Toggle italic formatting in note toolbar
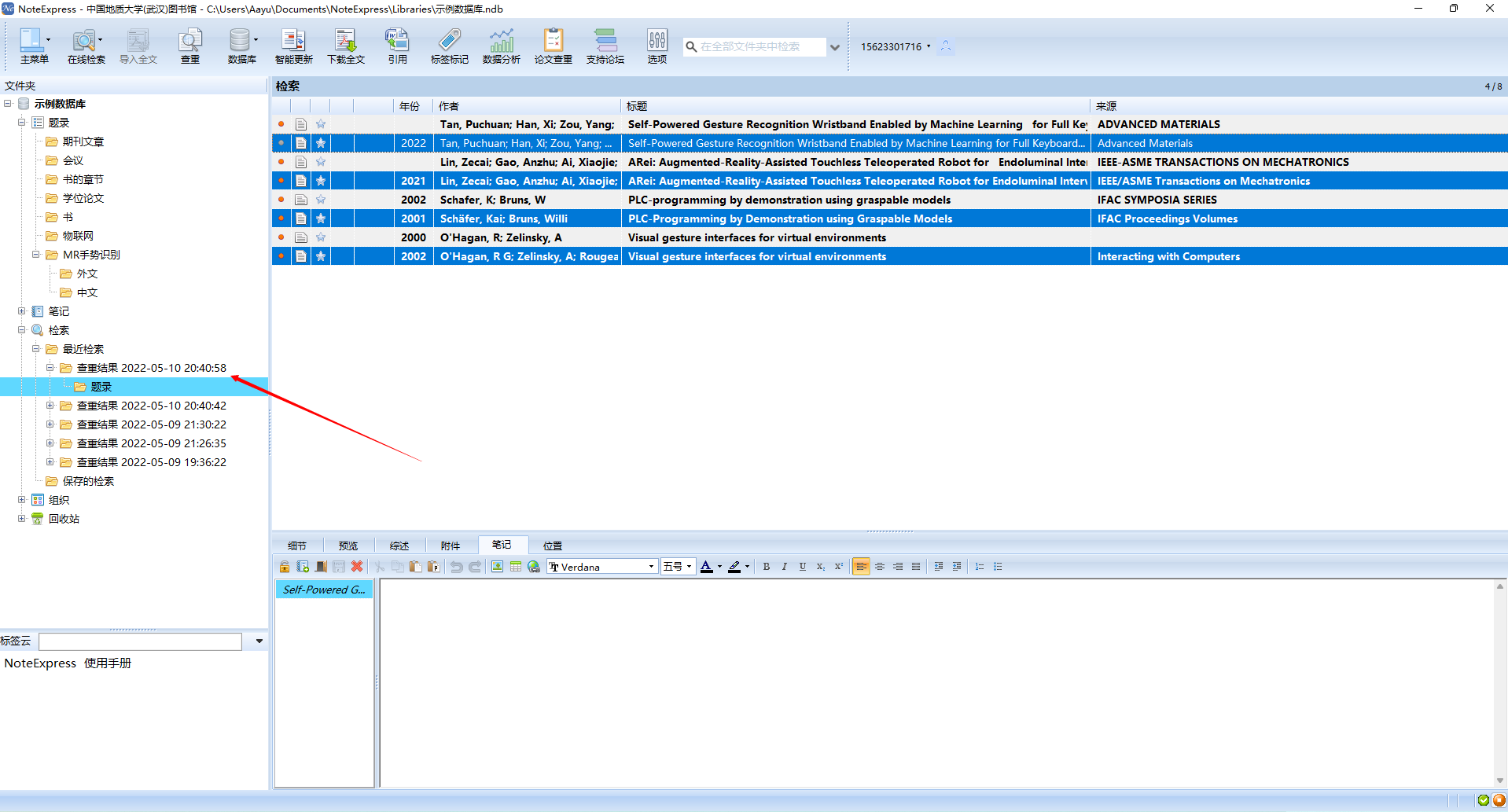The height and width of the screenshot is (812, 1508). (784, 567)
